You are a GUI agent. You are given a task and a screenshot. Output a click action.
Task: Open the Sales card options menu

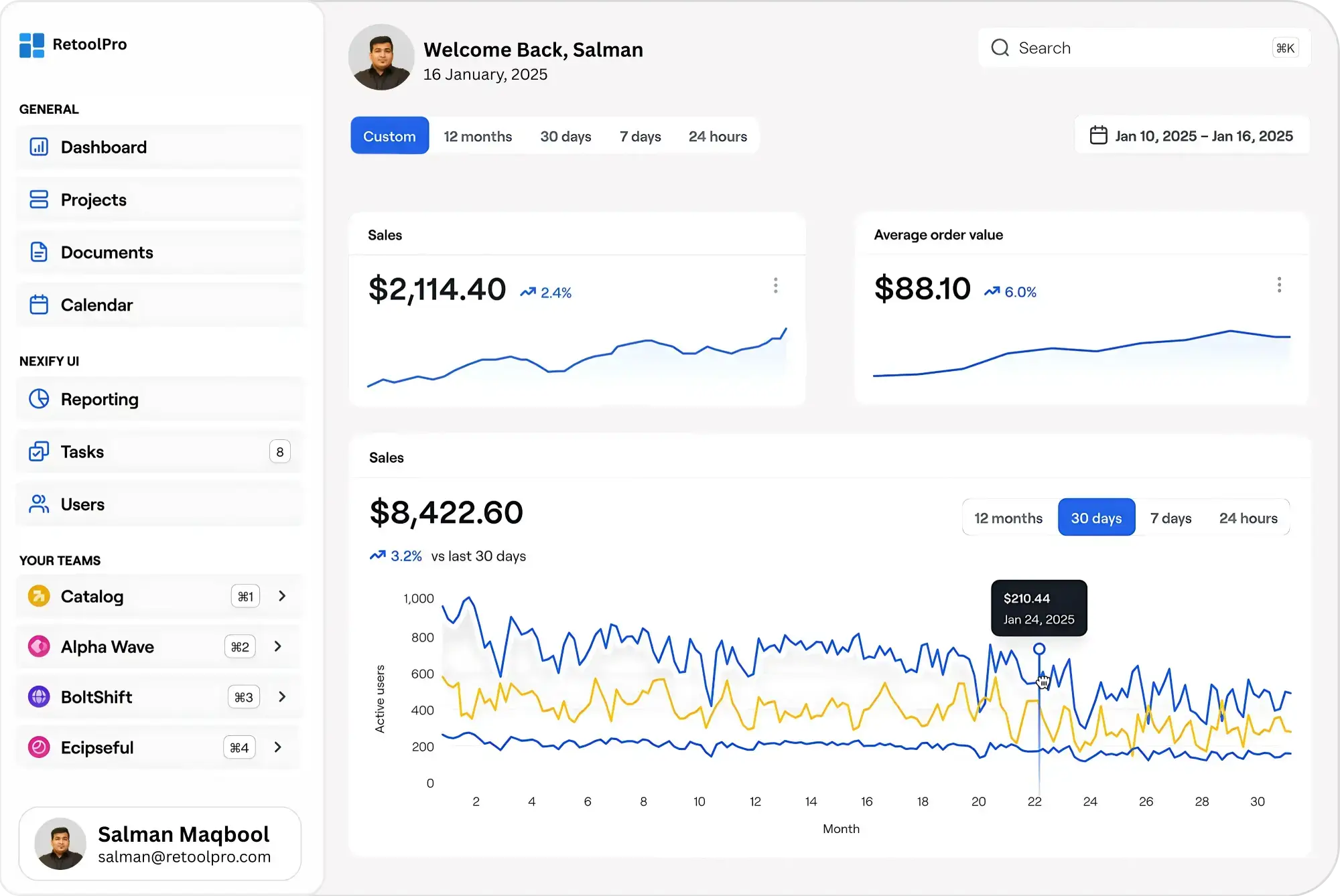coord(775,286)
